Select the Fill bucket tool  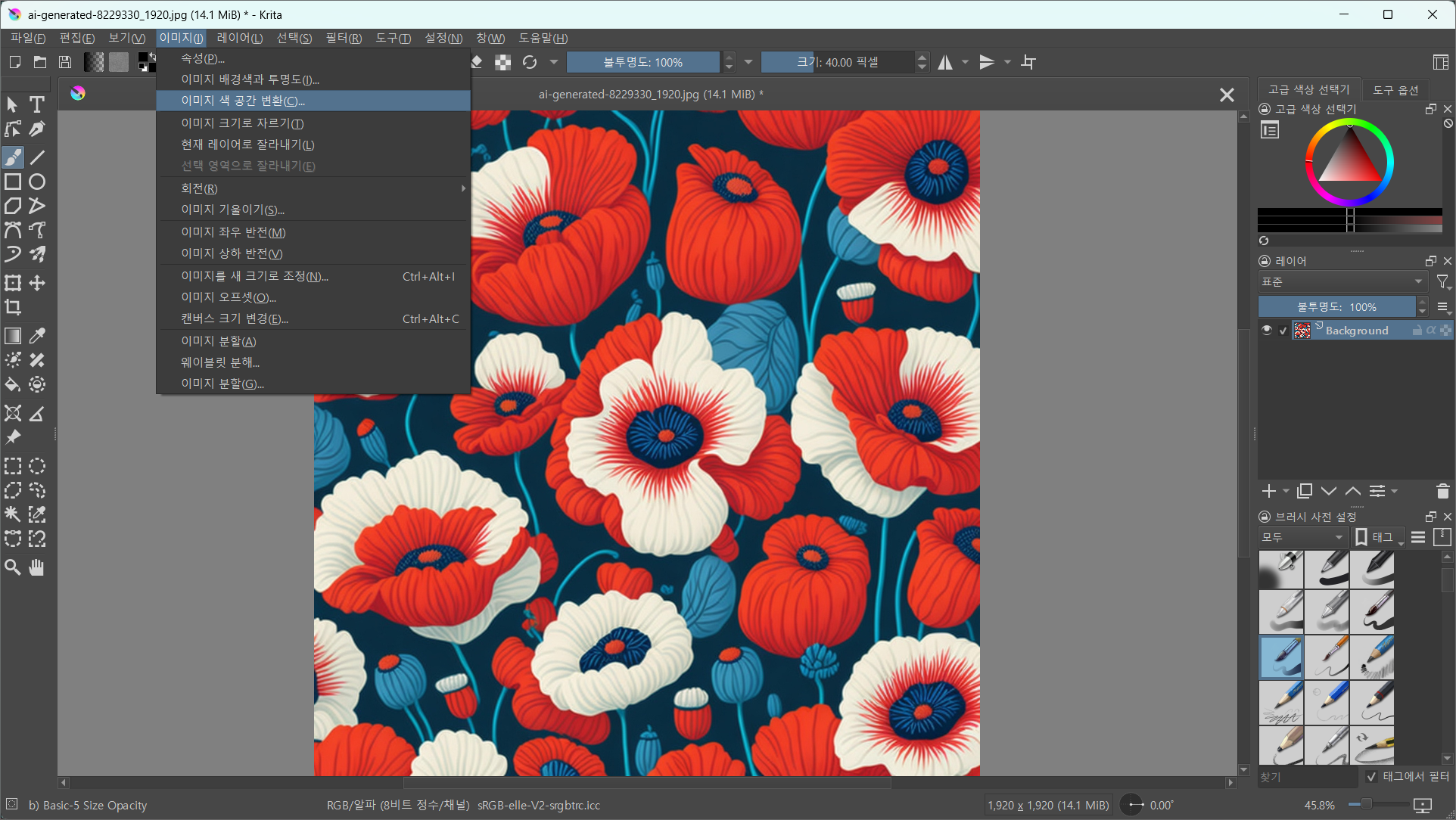[13, 385]
